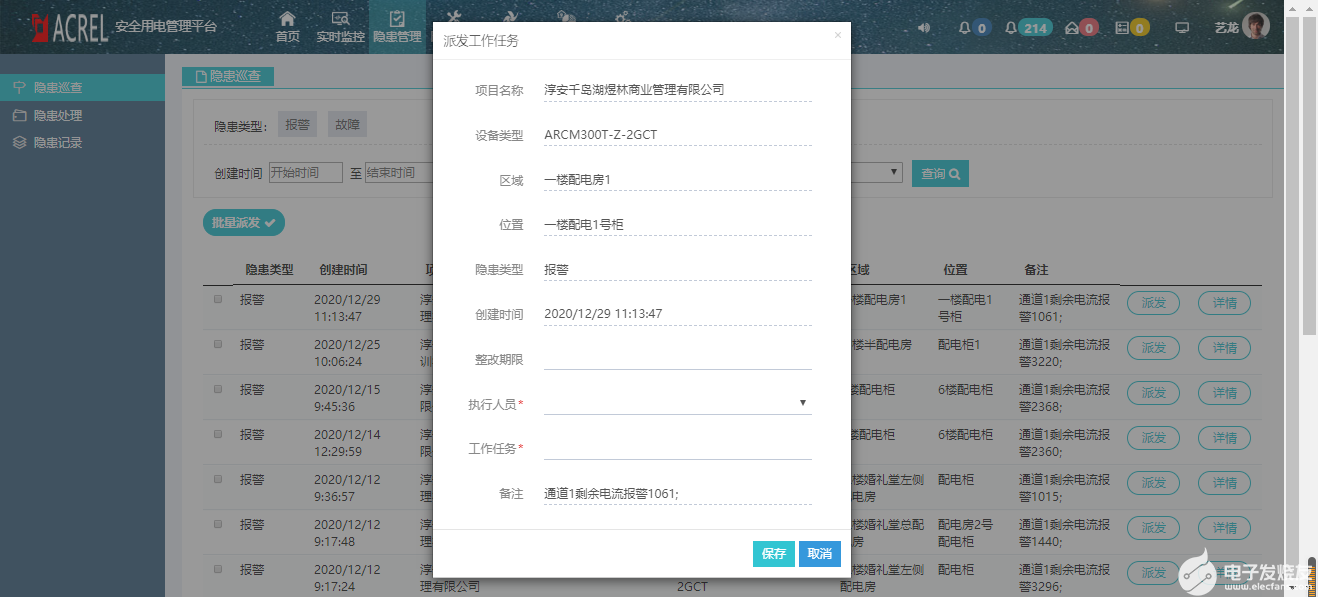Image resolution: width=1318 pixels, height=597 pixels.
Task: Open the 执行人员 executor dropdown
Action: pyautogui.click(x=677, y=403)
